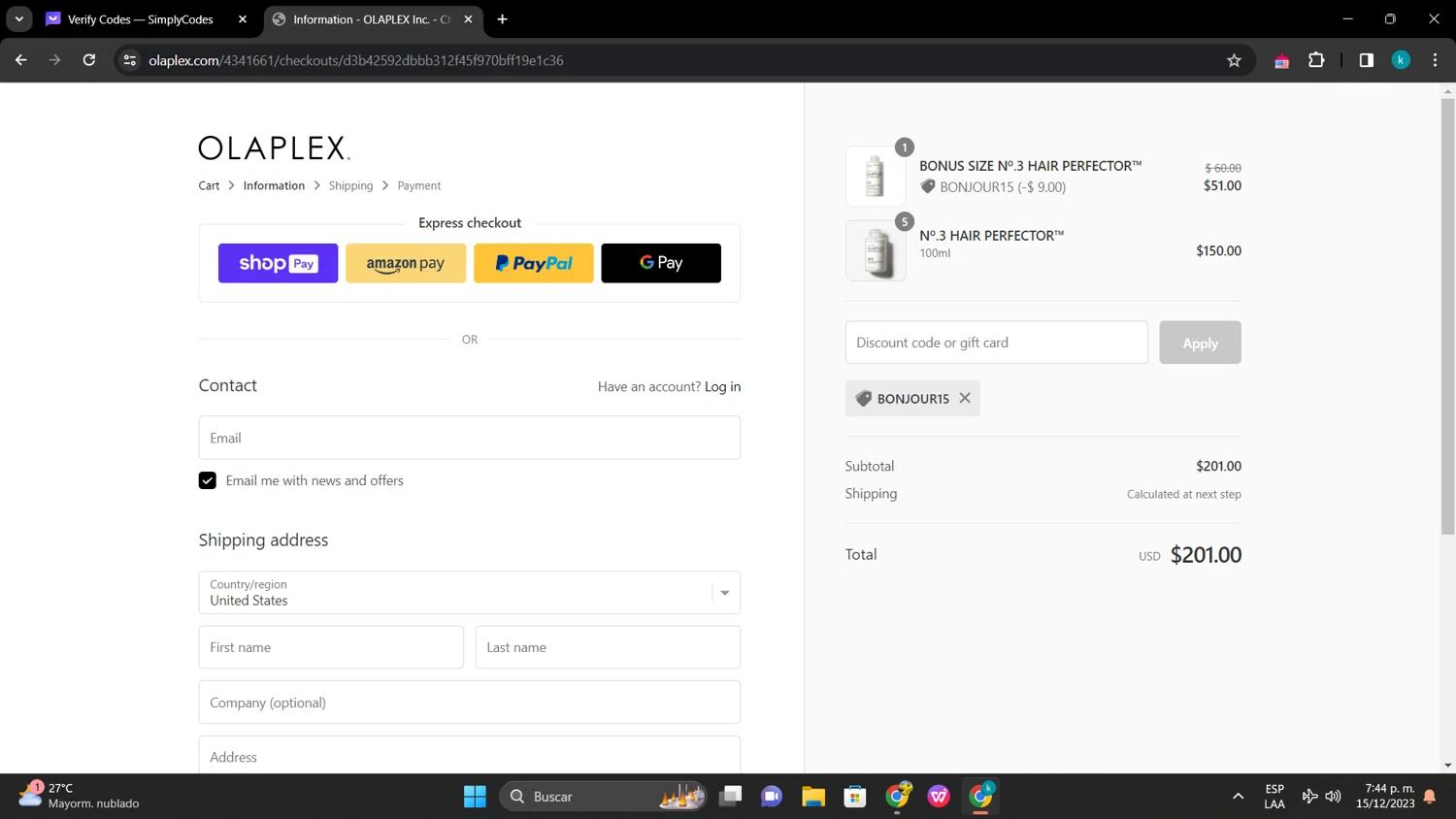Screen dimensions: 1456x819
Task: Open Windows taskbar search box
Action: tap(602, 797)
